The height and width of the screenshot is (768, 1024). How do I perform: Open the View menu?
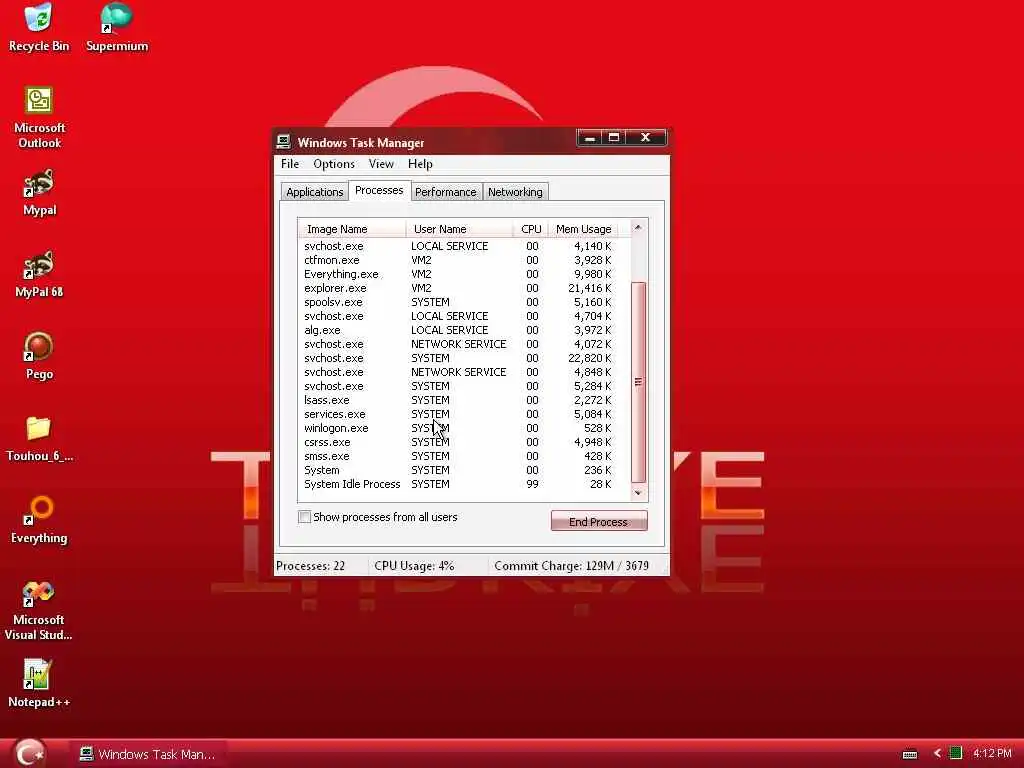pos(381,164)
